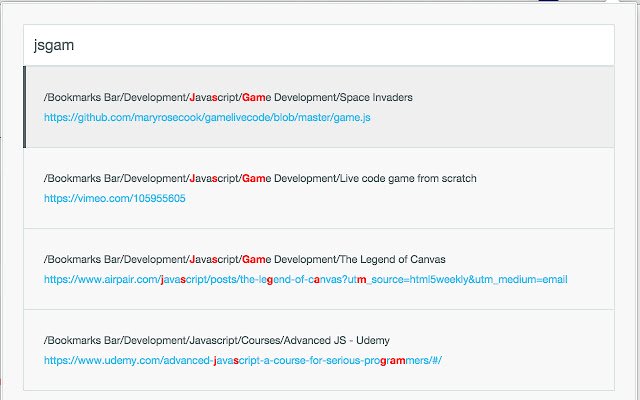The height and width of the screenshot is (400, 640).
Task: Focus the search field containing "jsgam"
Action: (319, 45)
